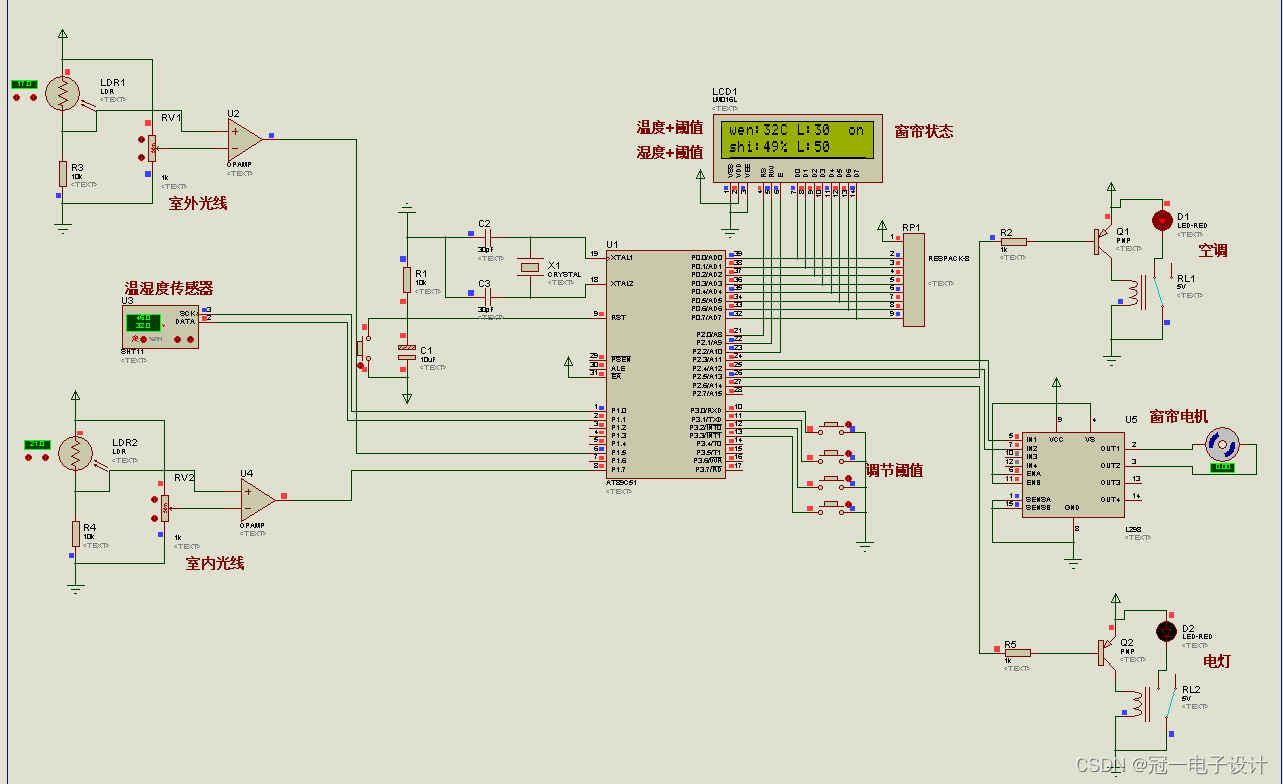Image resolution: width=1283 pixels, height=784 pixels.
Task: Select the R5 resistor symbol
Action: pyautogui.click(x=1017, y=653)
